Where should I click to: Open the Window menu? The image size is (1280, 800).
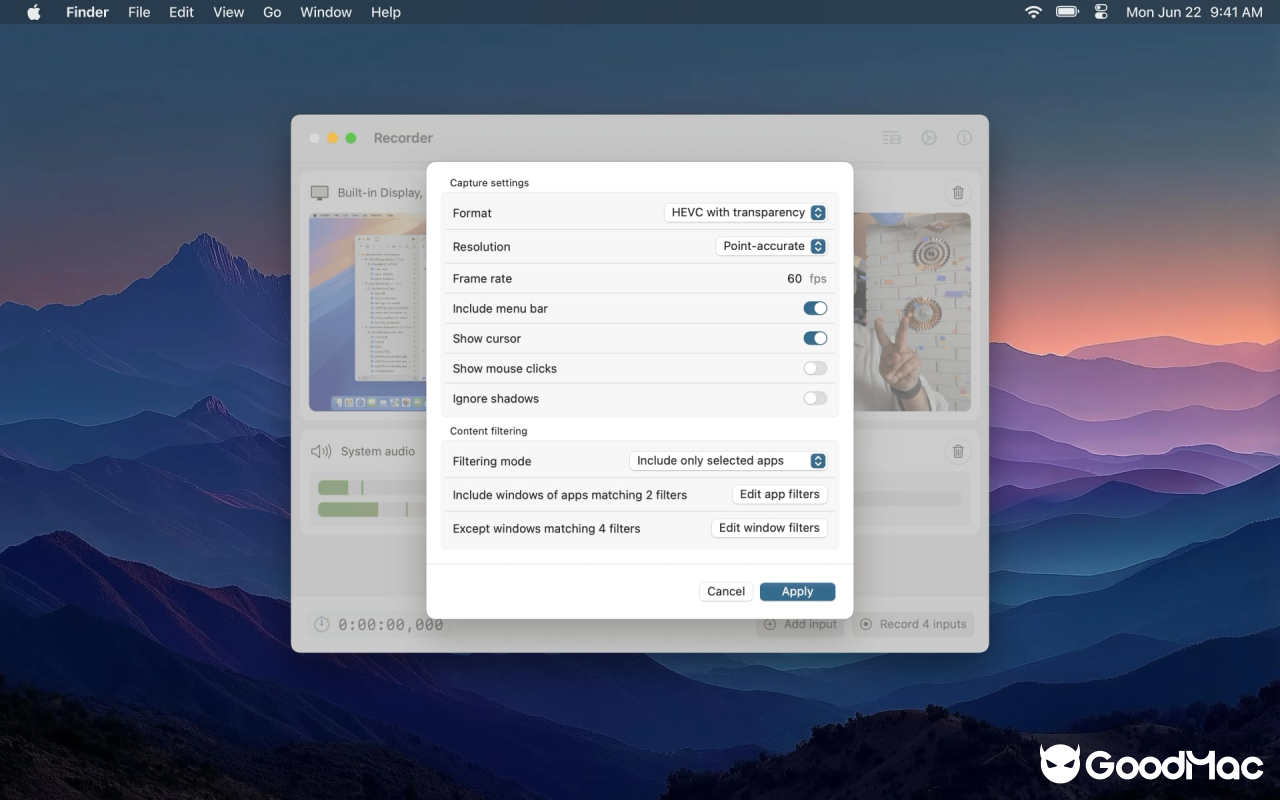326,12
